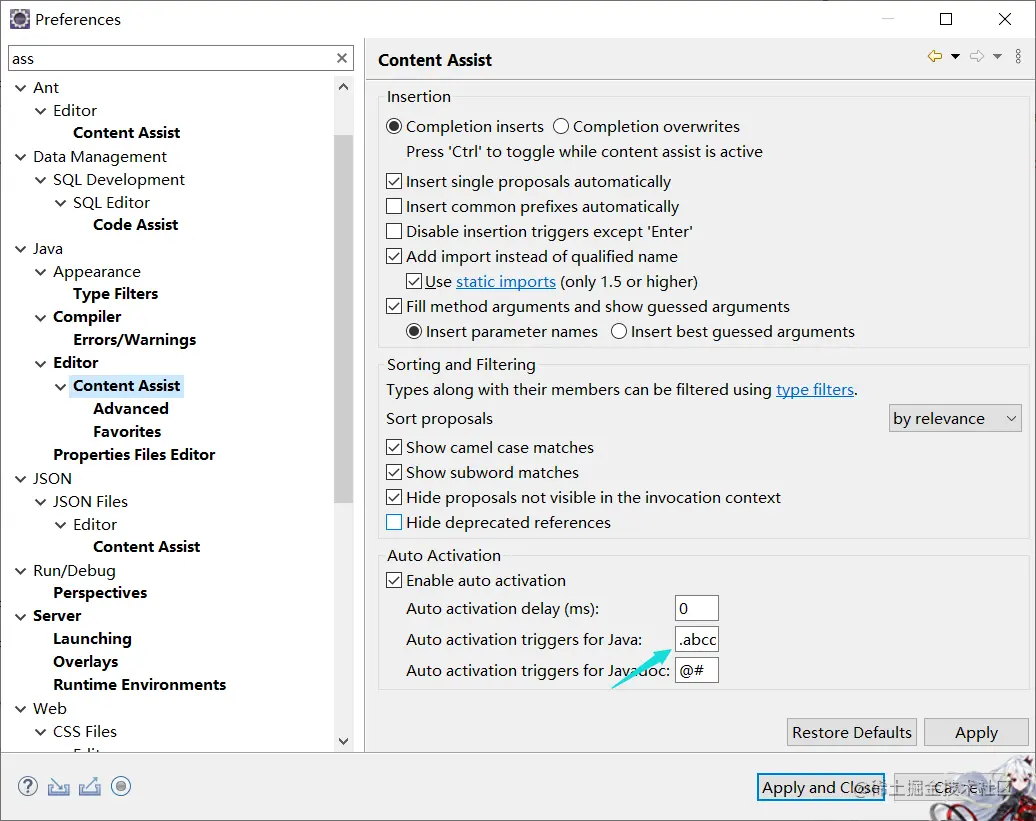Clear the filter text with X icon
The height and width of the screenshot is (821, 1036).
pyautogui.click(x=342, y=58)
